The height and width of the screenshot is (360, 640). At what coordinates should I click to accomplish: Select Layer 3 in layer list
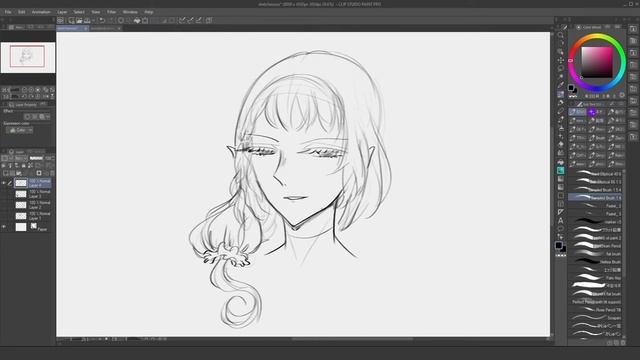[x=33, y=194]
